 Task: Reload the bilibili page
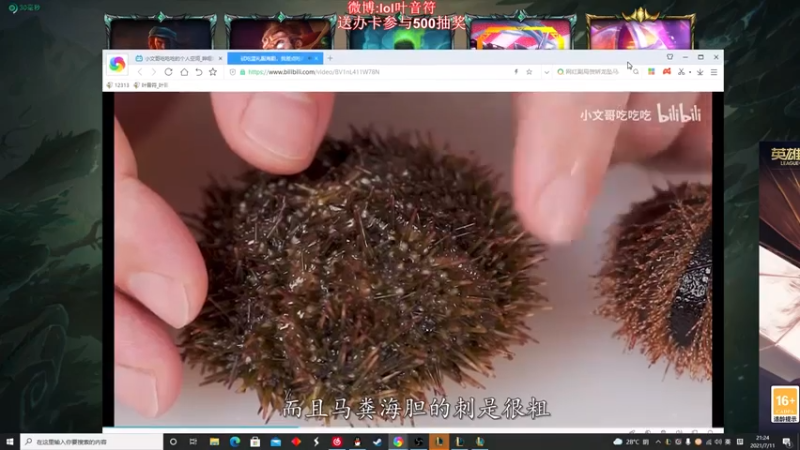tap(168, 72)
